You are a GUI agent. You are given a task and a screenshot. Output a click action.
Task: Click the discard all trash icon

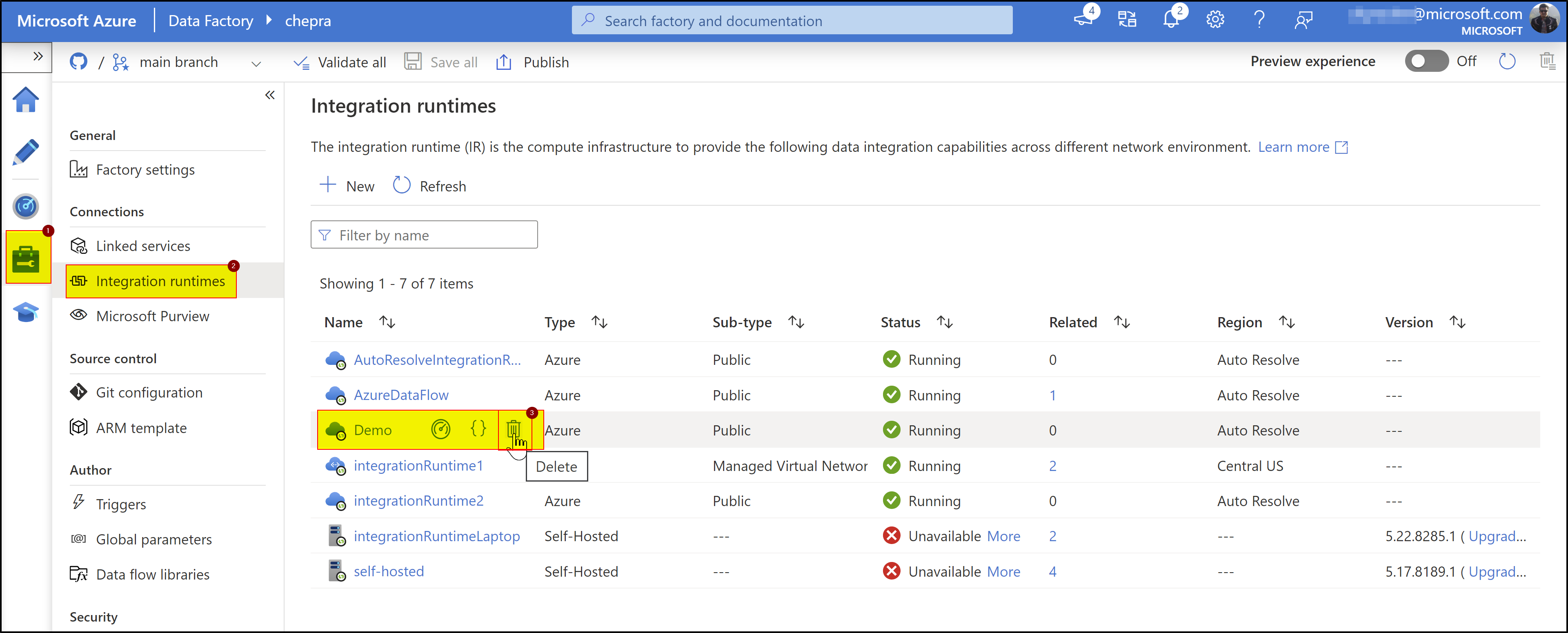click(1547, 61)
